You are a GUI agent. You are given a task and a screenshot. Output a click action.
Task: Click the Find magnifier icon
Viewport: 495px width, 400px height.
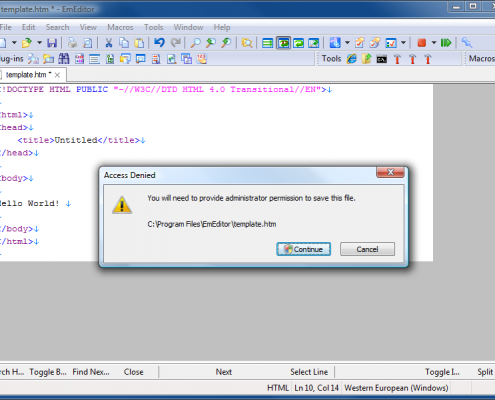[x=195, y=43]
